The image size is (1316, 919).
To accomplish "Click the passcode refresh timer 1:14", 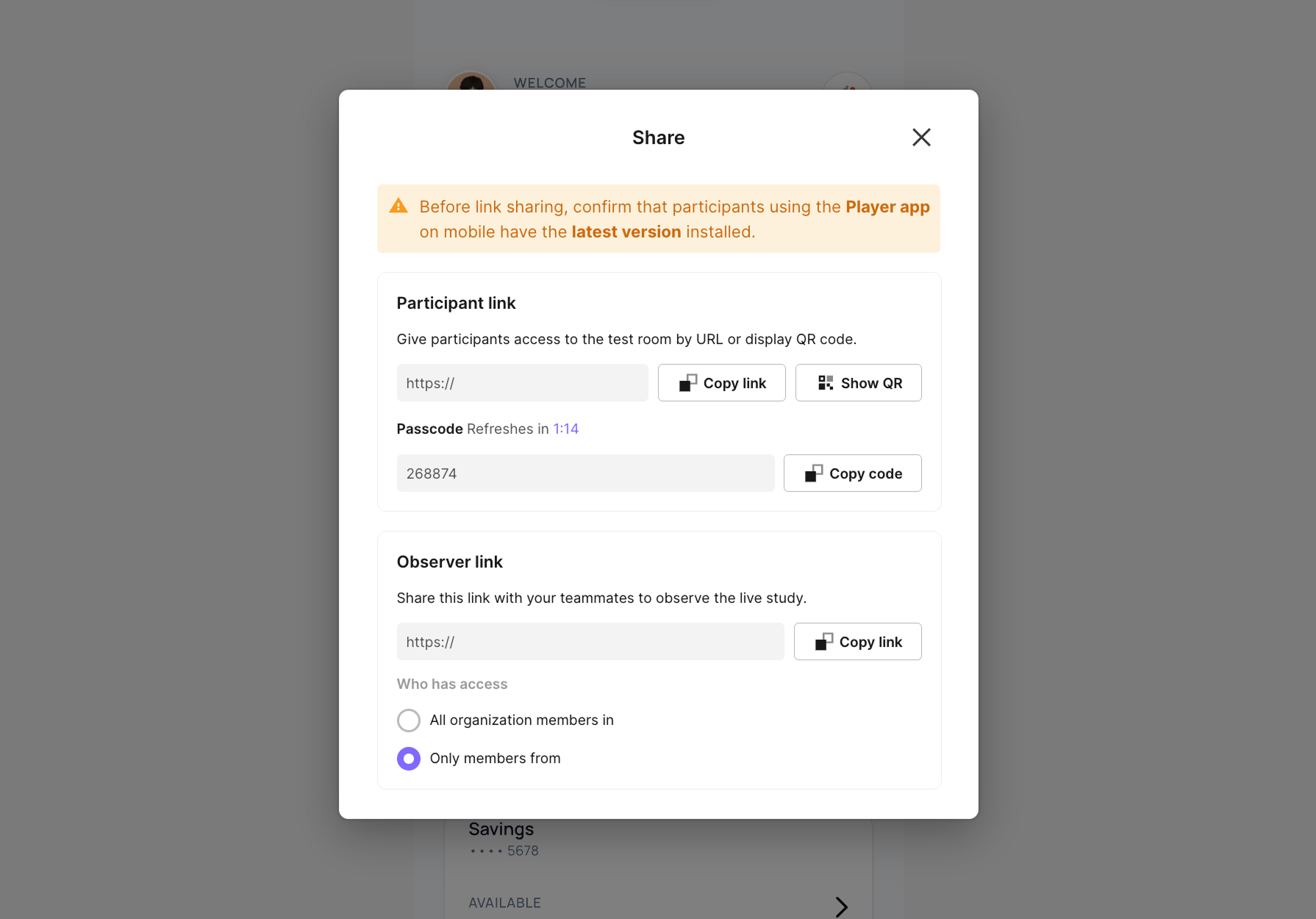I will [566, 429].
